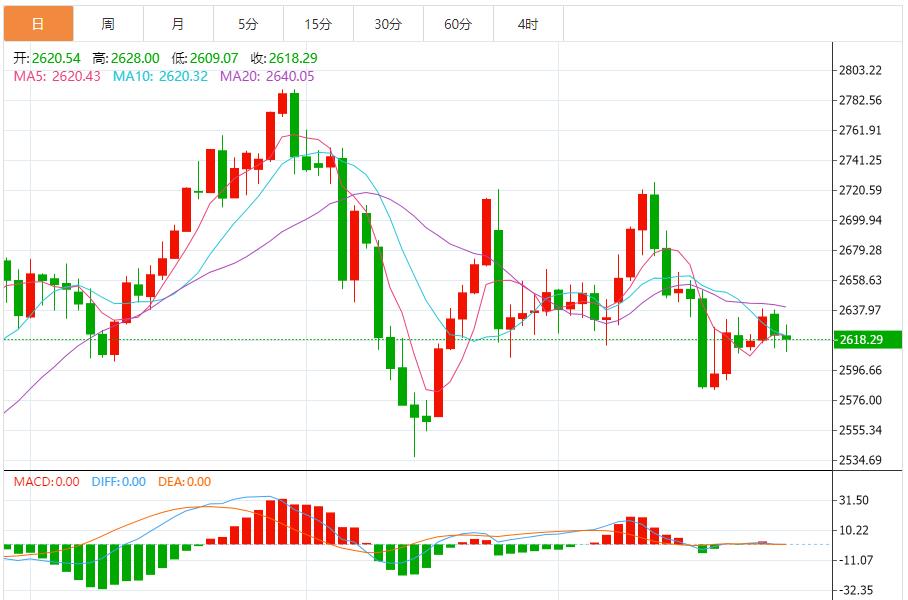
Task: Click the 收 closing price 2618.29 readout
Action: (x=284, y=58)
